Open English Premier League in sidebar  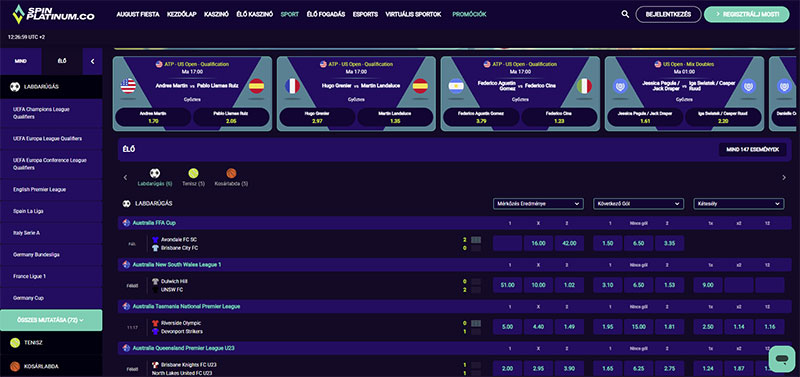pos(40,189)
